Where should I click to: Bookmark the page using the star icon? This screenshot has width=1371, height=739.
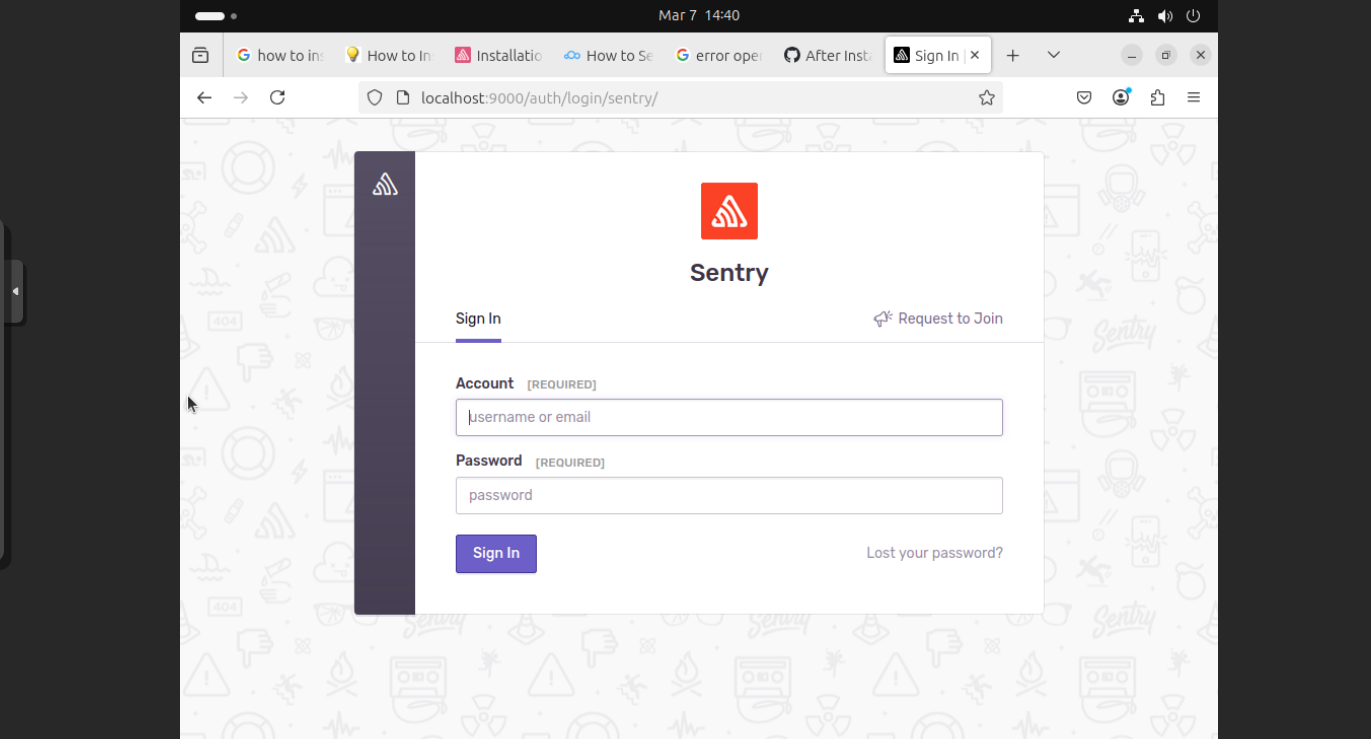(987, 97)
